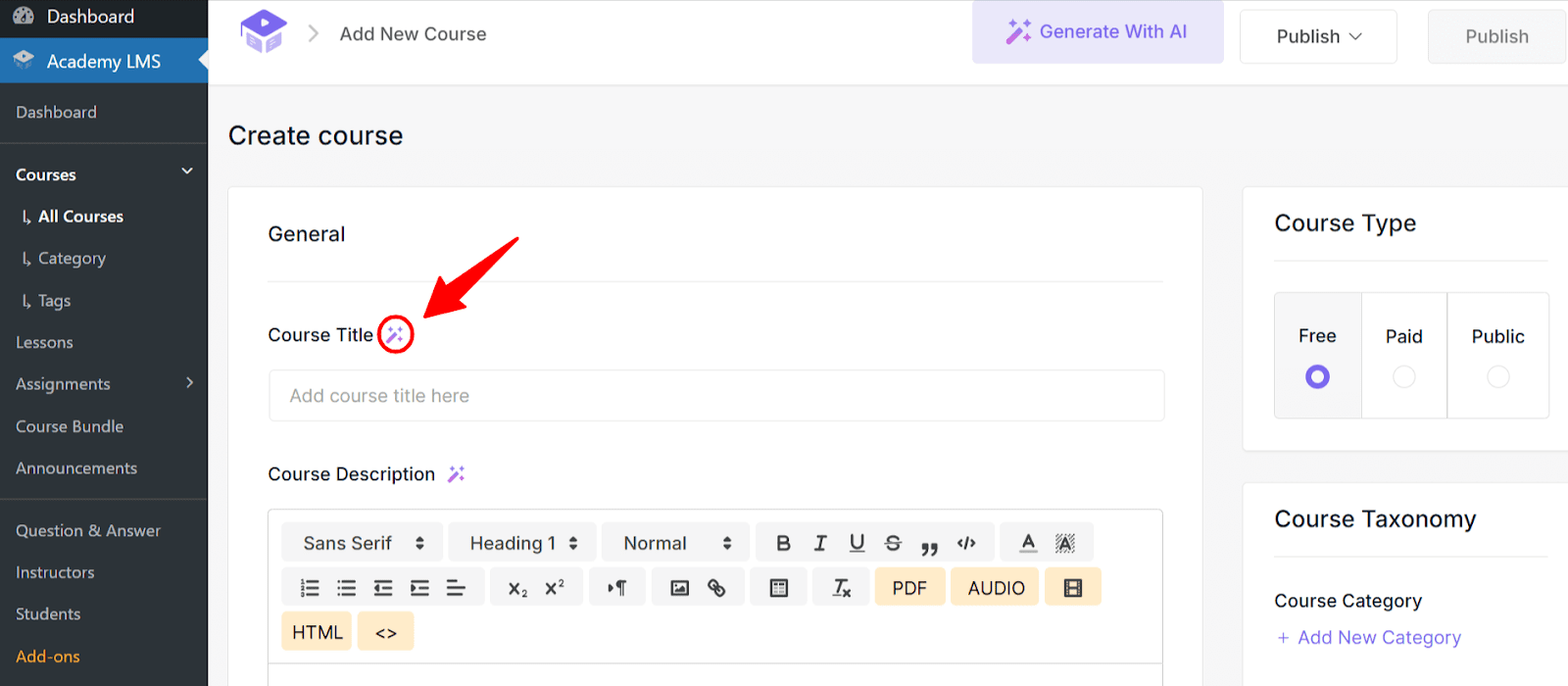Apply subscript formatting
The image size is (1568, 686).
pyautogui.click(x=517, y=588)
